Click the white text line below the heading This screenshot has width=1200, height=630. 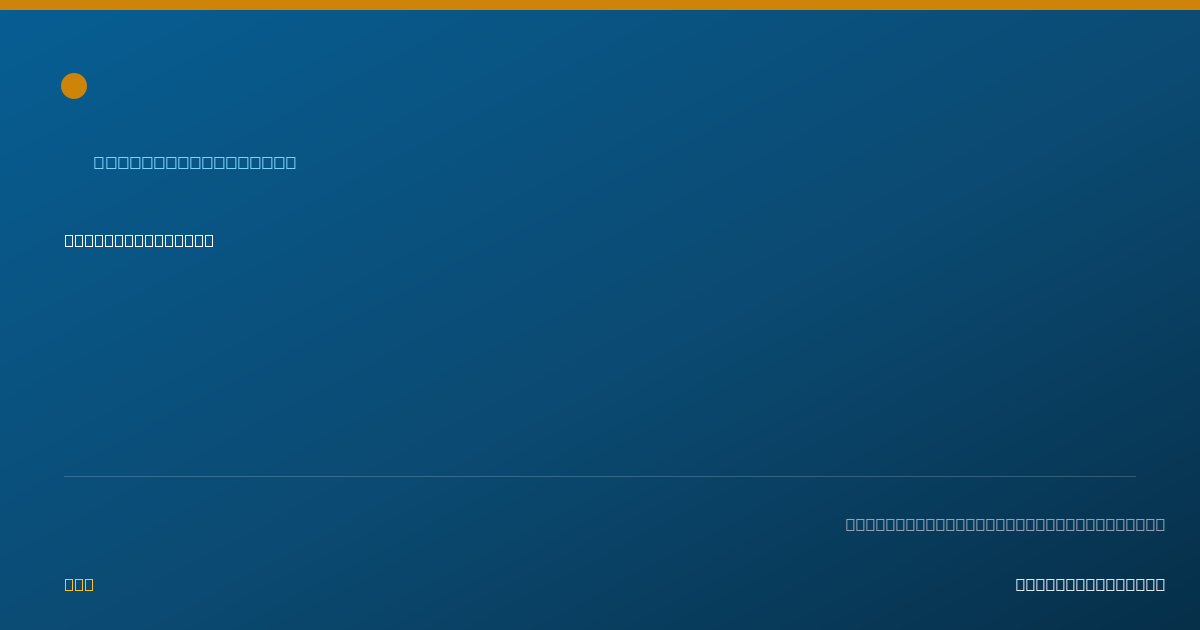click(139, 240)
